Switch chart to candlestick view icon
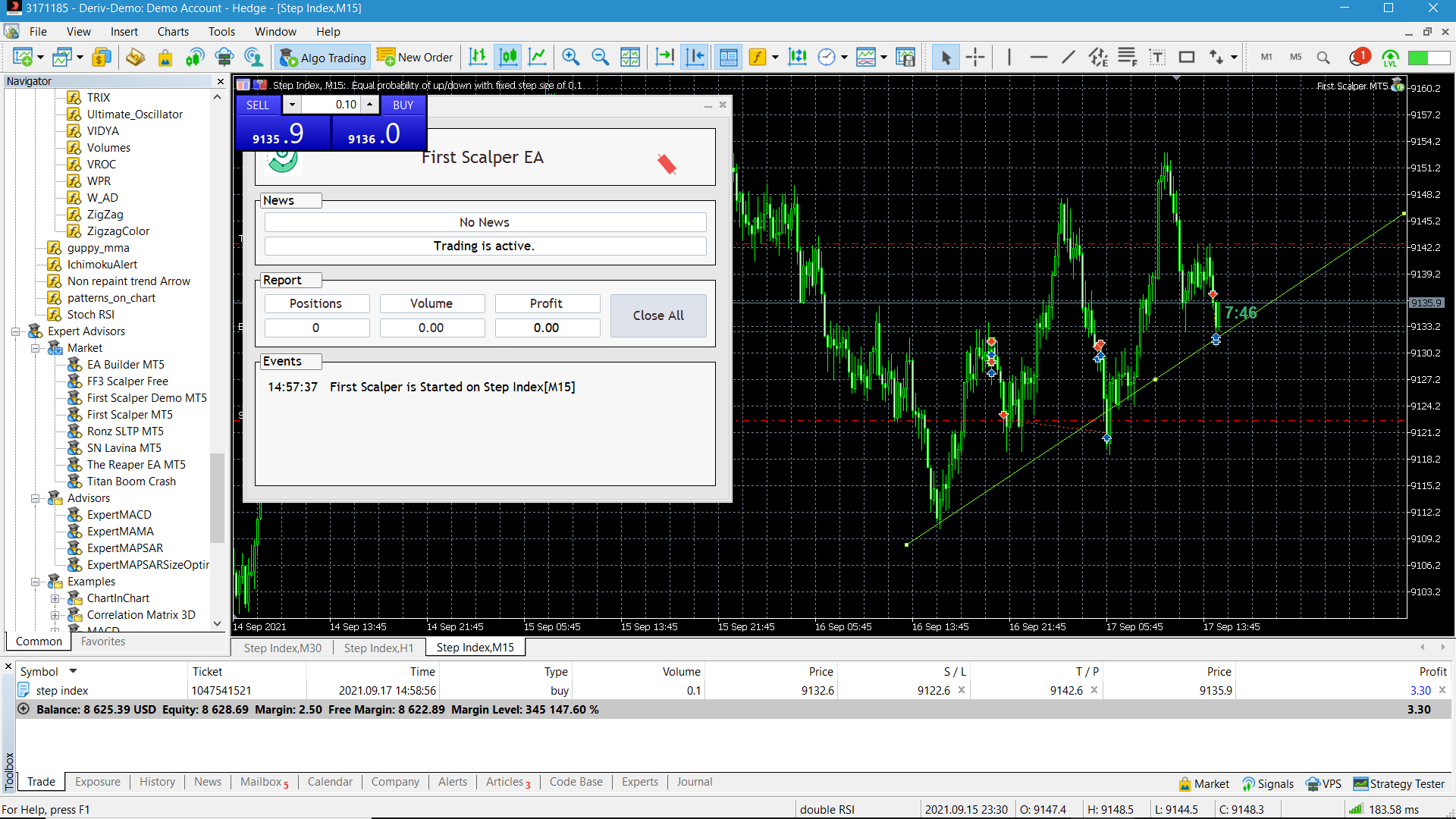The width and height of the screenshot is (1456, 819). tap(508, 57)
